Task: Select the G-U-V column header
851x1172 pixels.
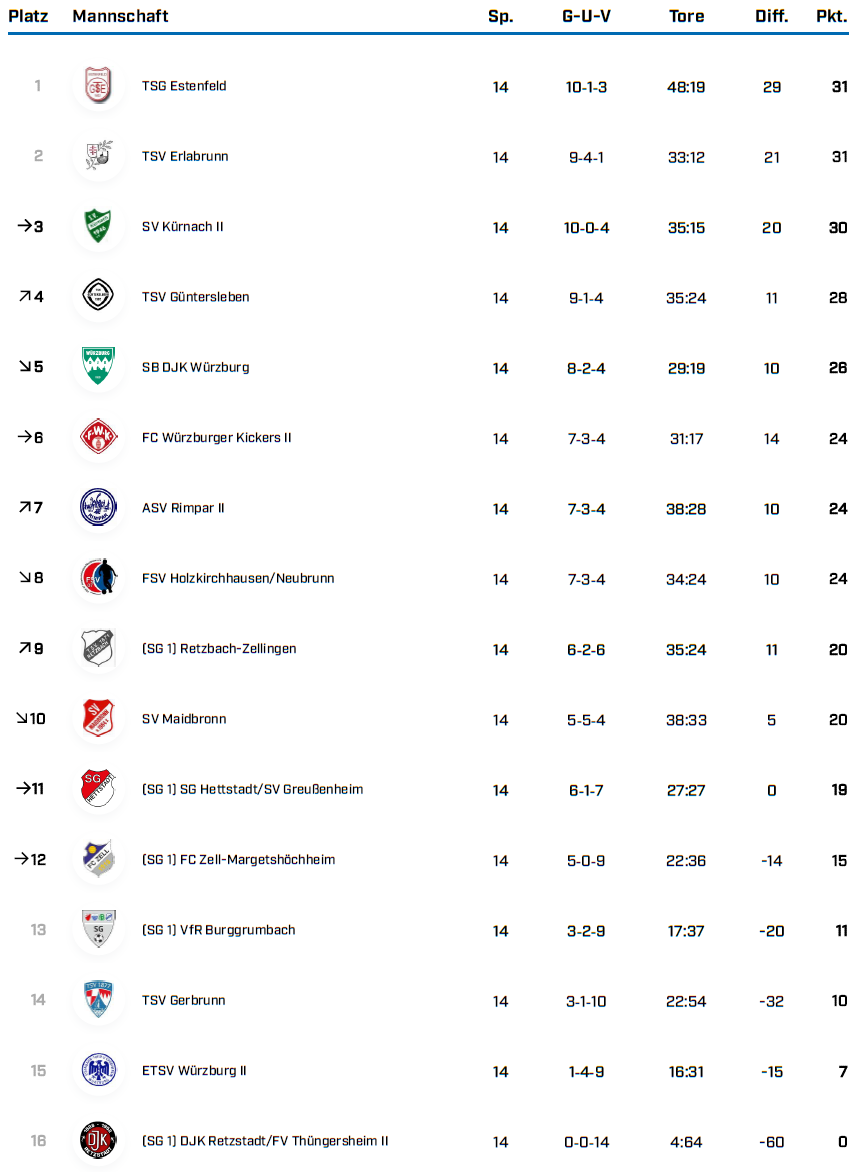Action: (586, 16)
